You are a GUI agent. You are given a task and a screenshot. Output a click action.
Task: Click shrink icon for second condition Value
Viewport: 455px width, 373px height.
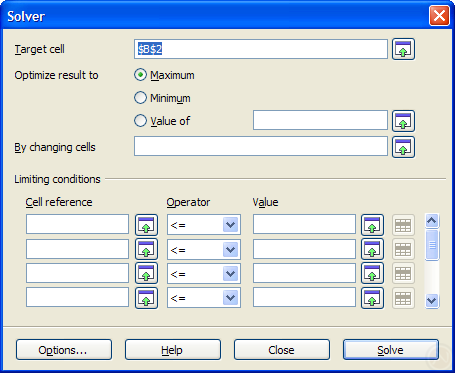(372, 249)
